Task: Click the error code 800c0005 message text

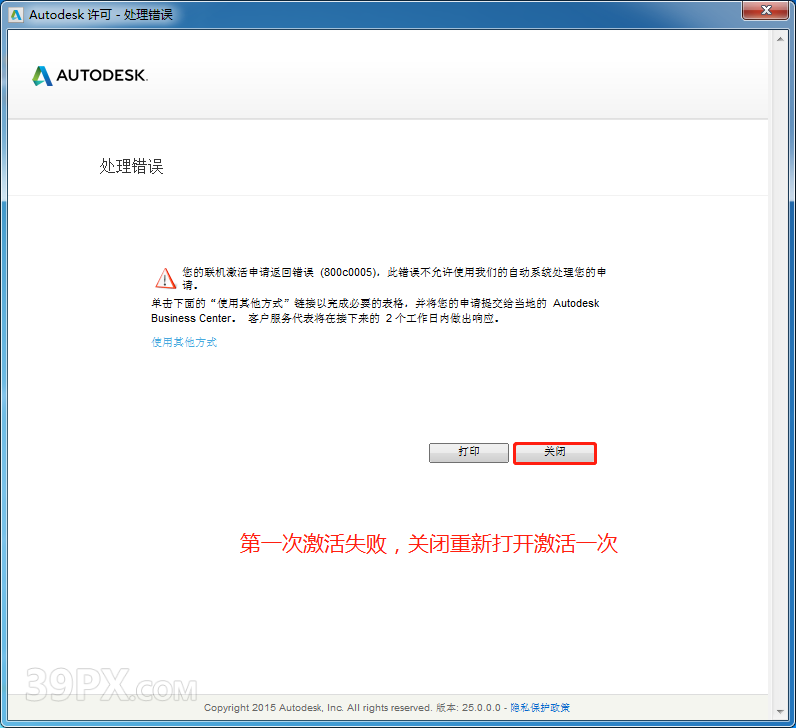Action: [395, 272]
